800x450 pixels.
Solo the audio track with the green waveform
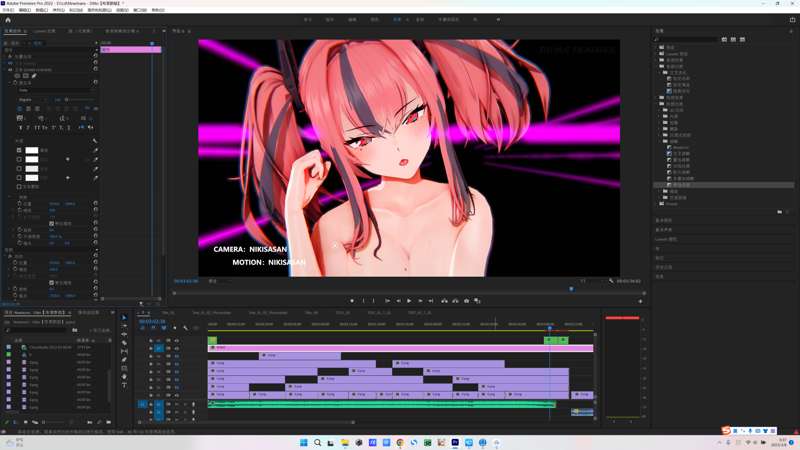[185, 404]
